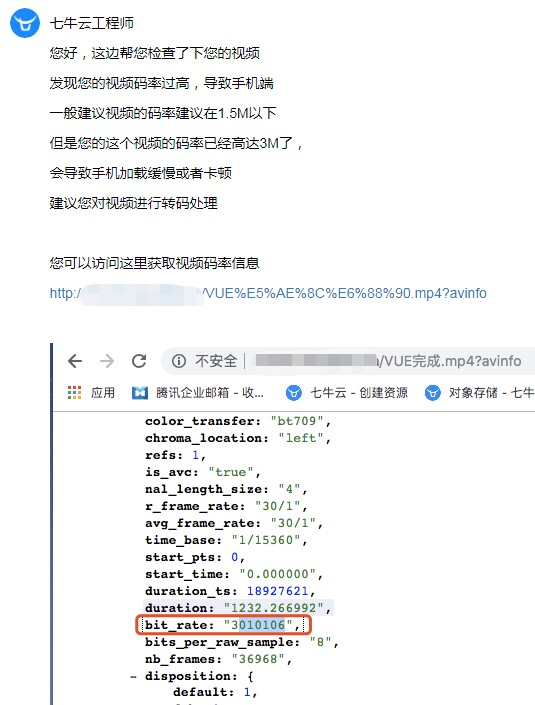Click the r_frame_rate "30/1" line
Viewport: 535px width, 705px height.
226,506
